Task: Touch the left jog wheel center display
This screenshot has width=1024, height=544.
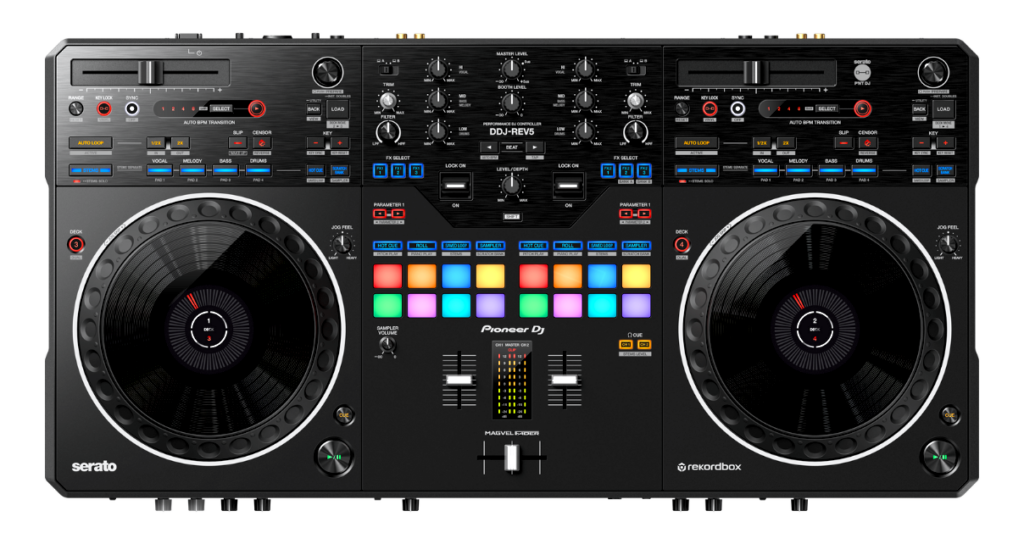Action: pos(209,330)
